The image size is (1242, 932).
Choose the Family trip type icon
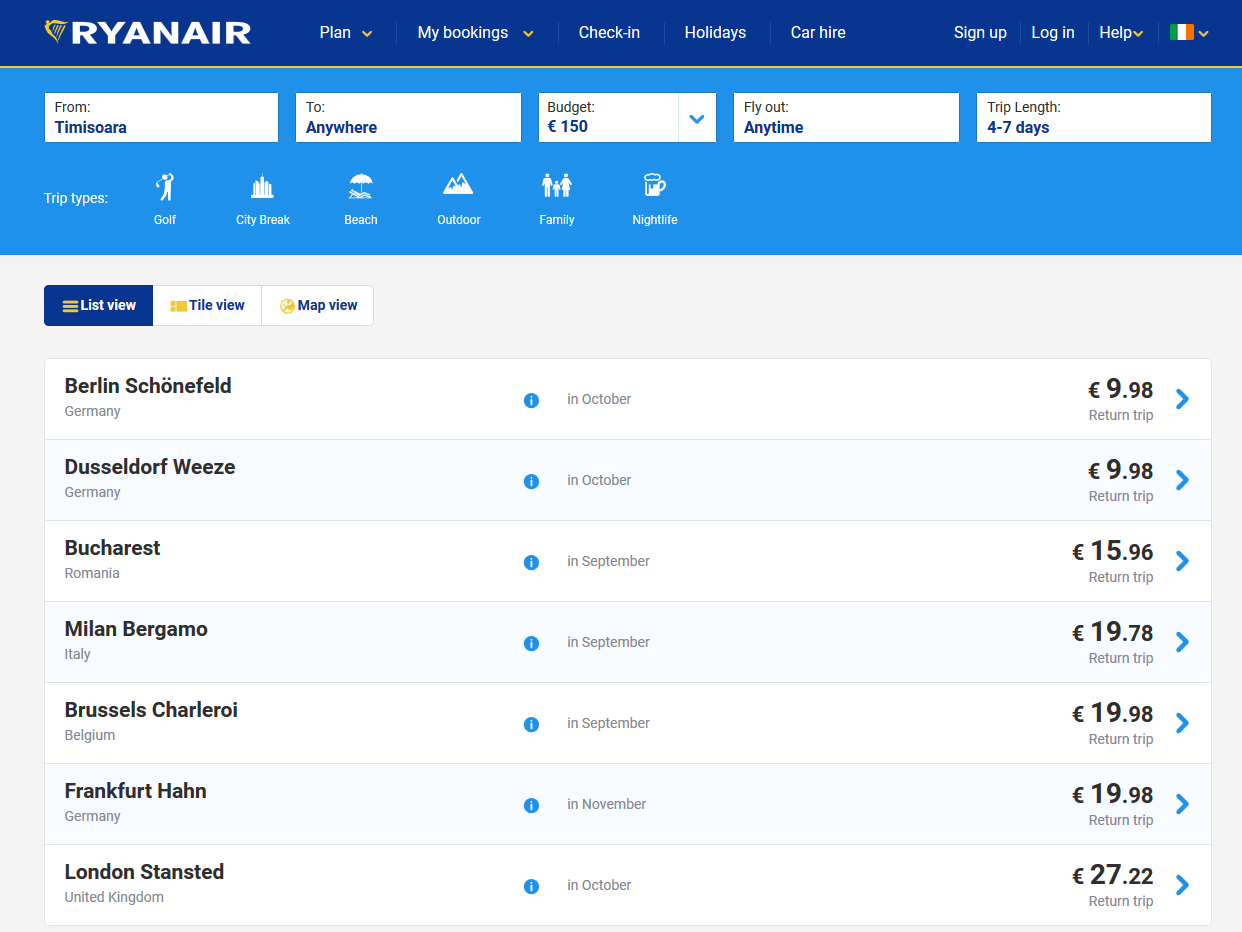coord(556,186)
